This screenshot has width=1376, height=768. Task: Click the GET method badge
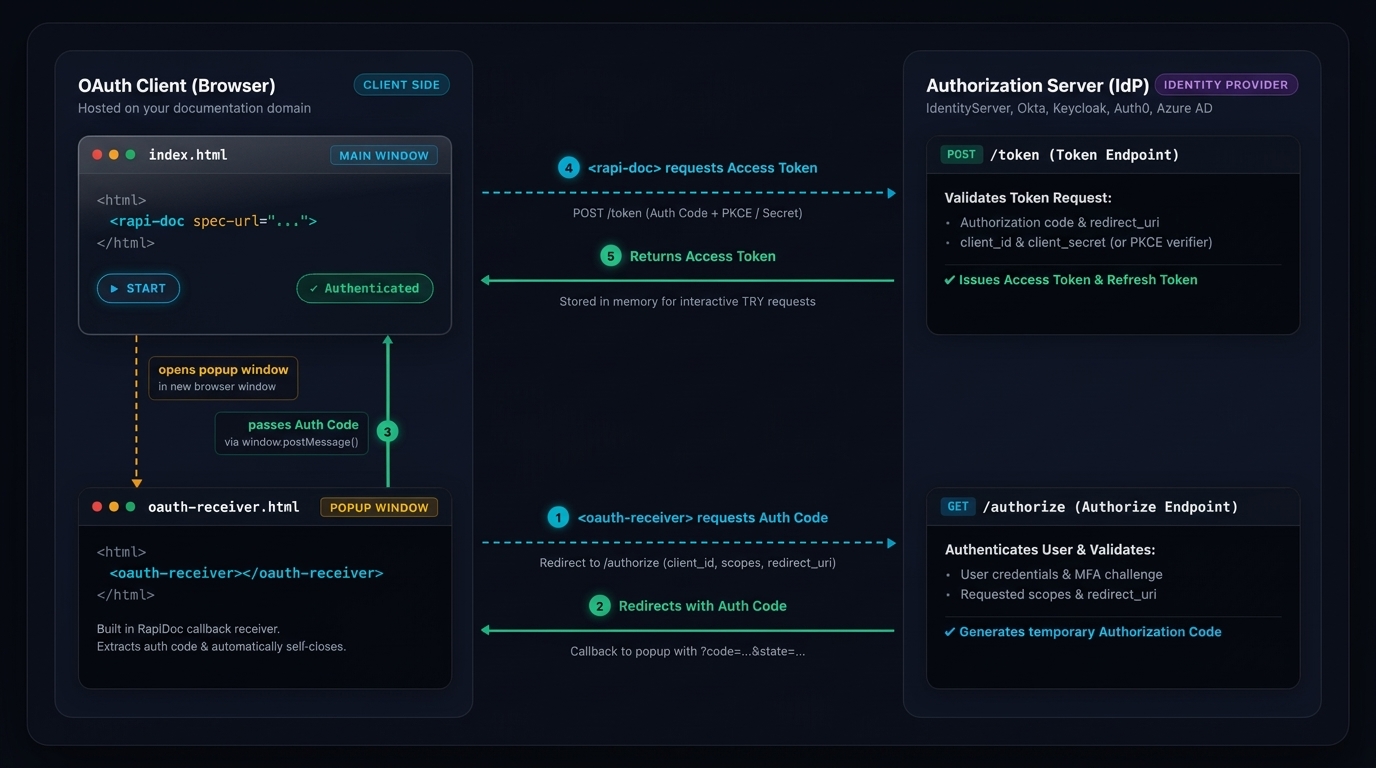pos(958,507)
